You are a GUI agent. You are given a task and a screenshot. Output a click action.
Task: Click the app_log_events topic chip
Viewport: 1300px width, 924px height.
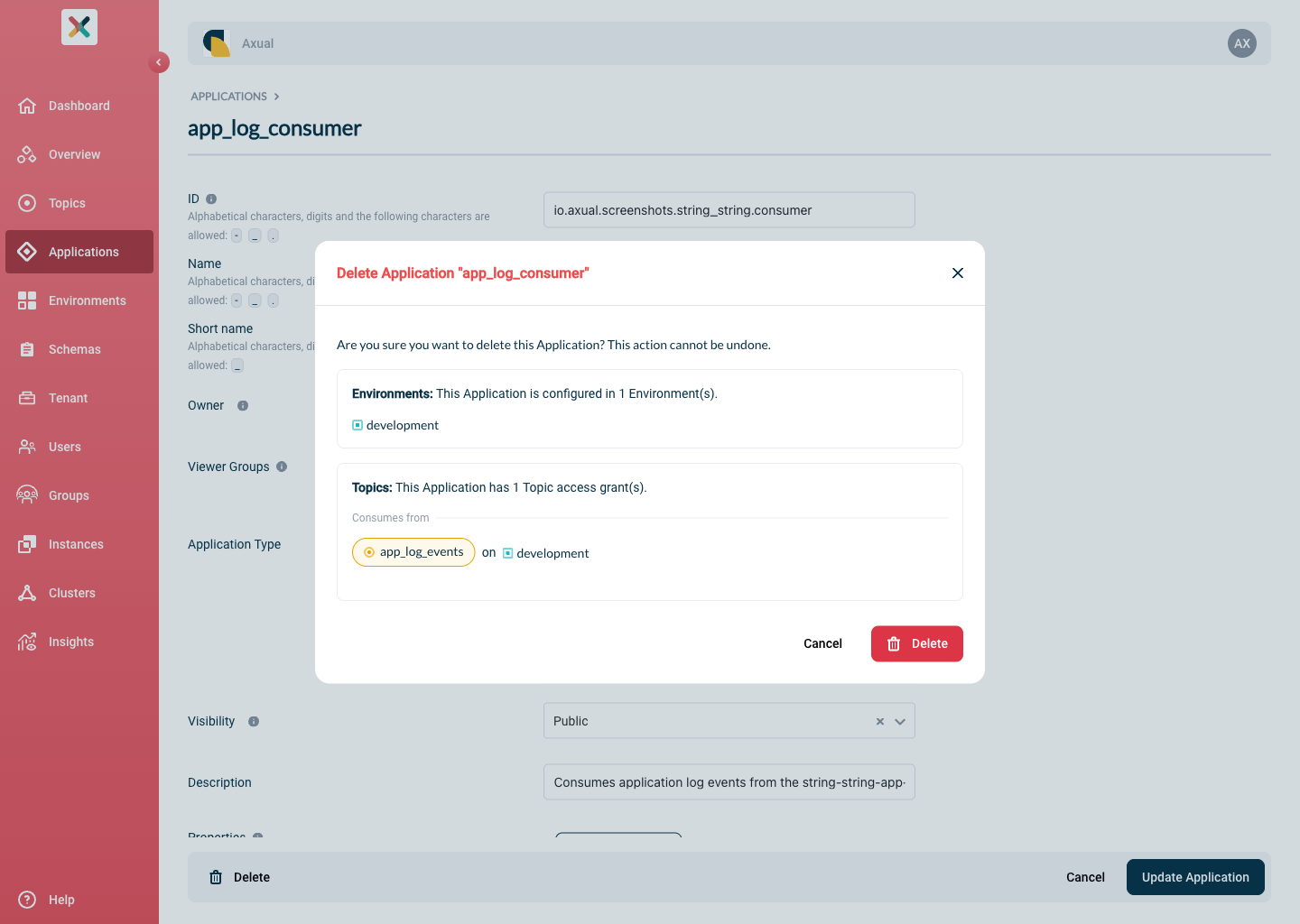point(413,552)
